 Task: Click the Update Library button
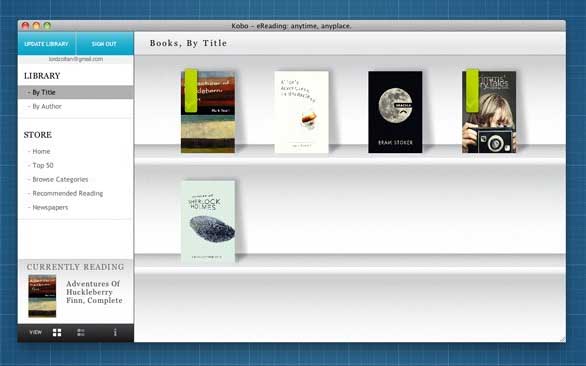47,44
